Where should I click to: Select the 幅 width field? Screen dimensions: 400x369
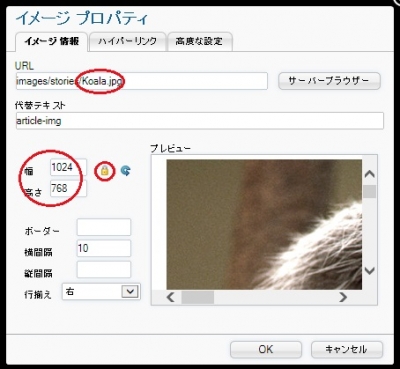[x=68, y=167]
